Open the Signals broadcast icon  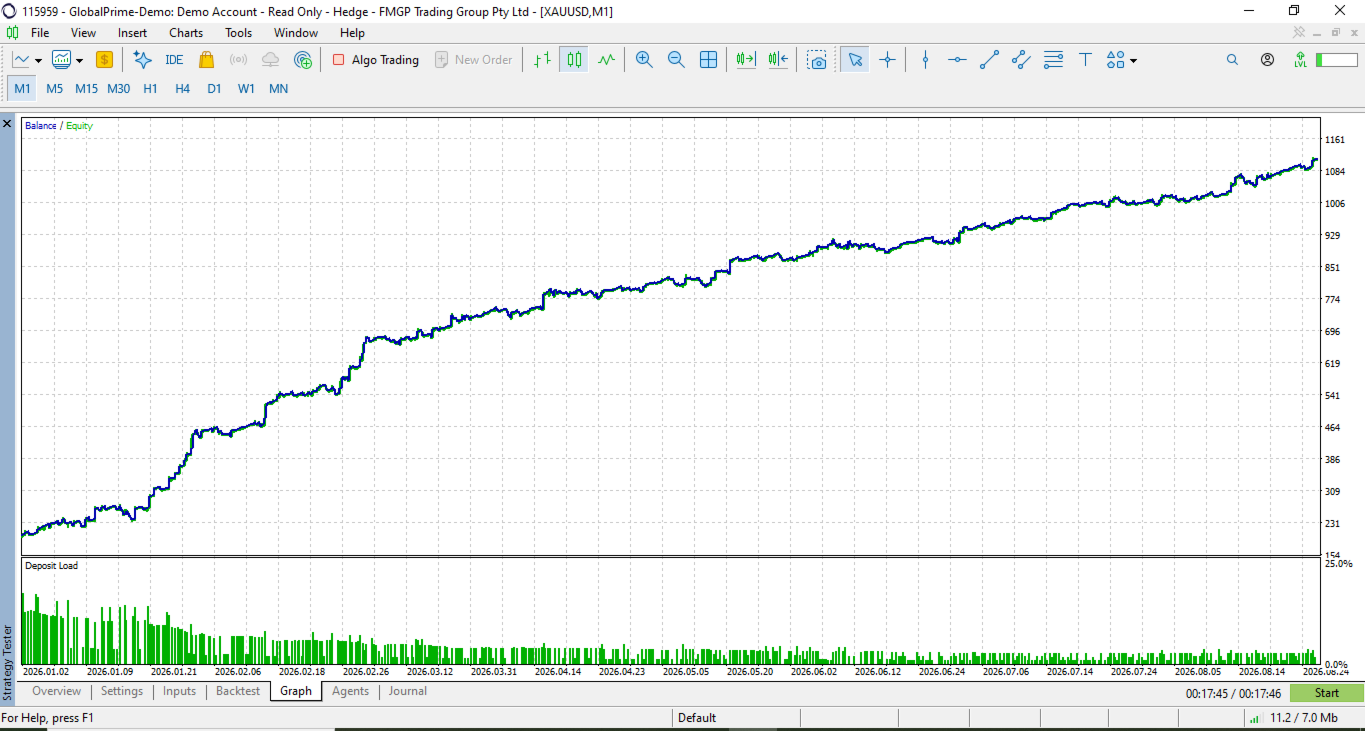tap(238, 60)
